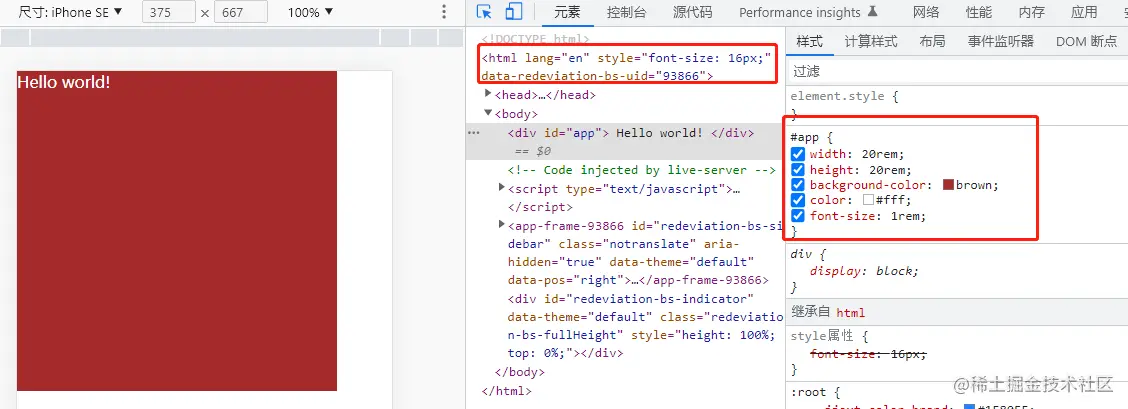Open the iPhone SE device size dropdown
The height and width of the screenshot is (409, 1128).
pos(70,12)
